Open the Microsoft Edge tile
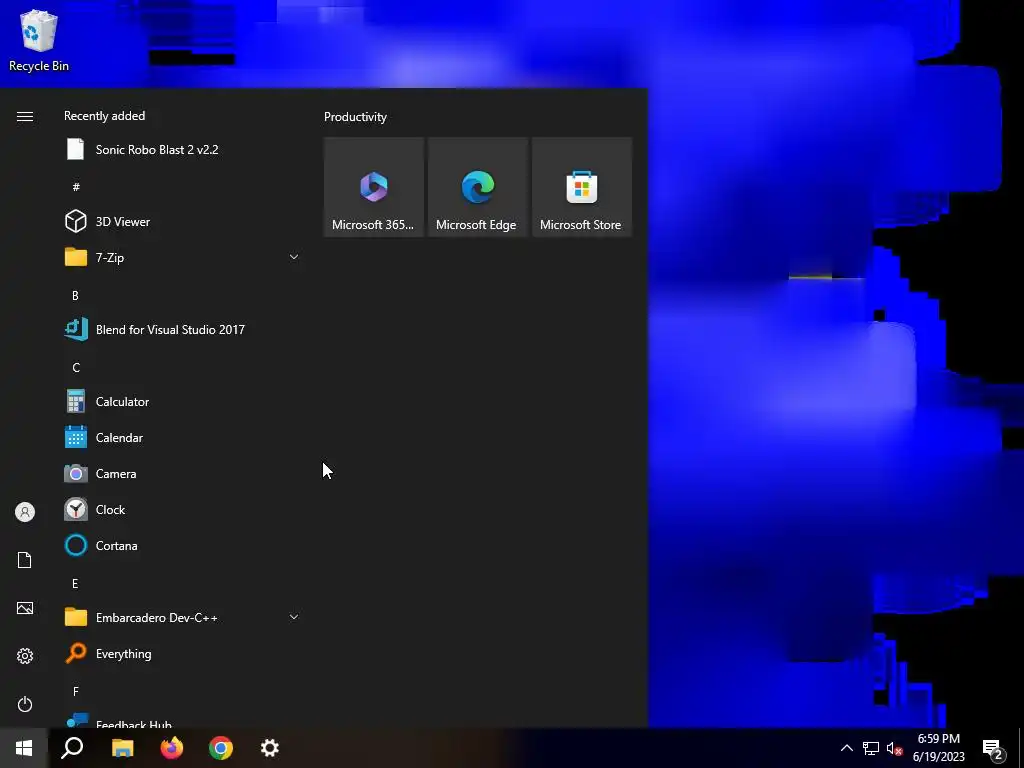 tap(477, 187)
